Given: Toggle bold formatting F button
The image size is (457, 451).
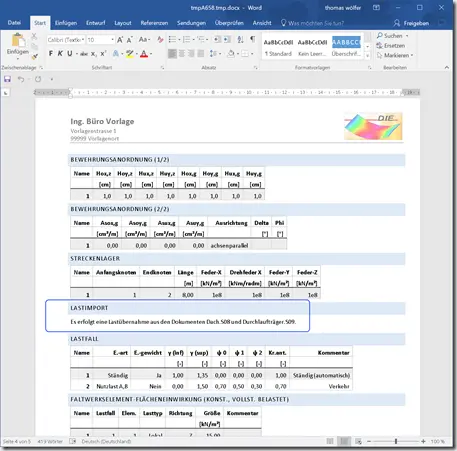Looking at the screenshot, I should [51, 53].
